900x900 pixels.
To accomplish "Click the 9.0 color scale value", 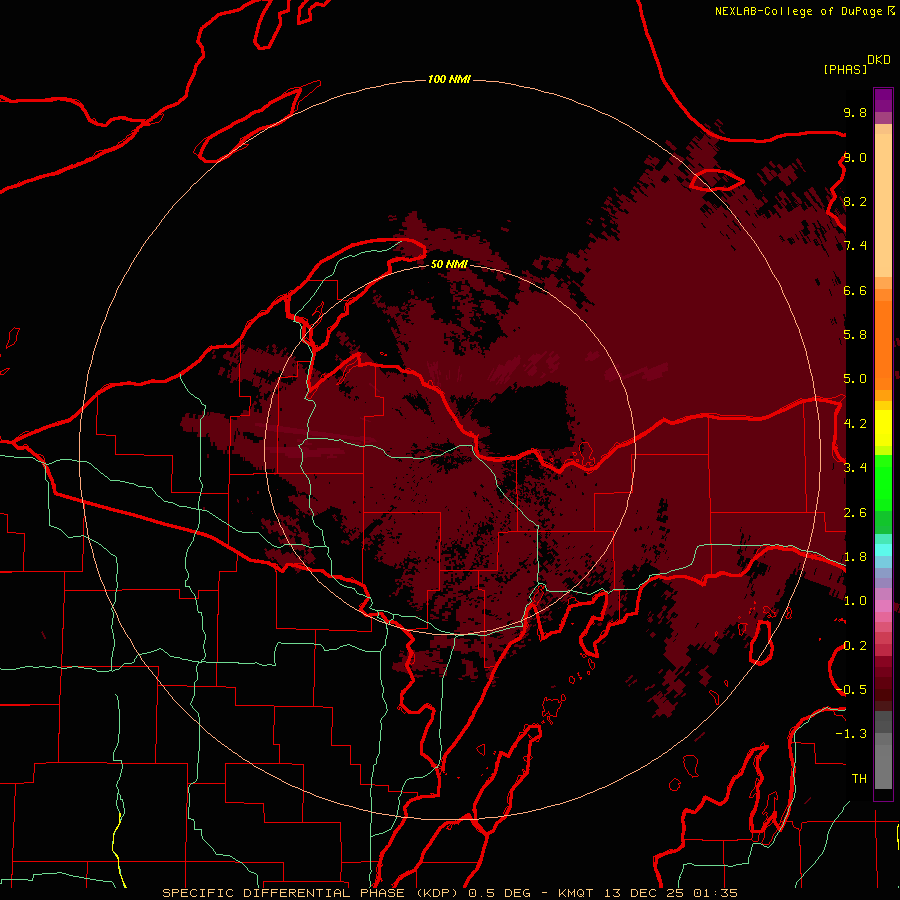I will (x=855, y=157).
